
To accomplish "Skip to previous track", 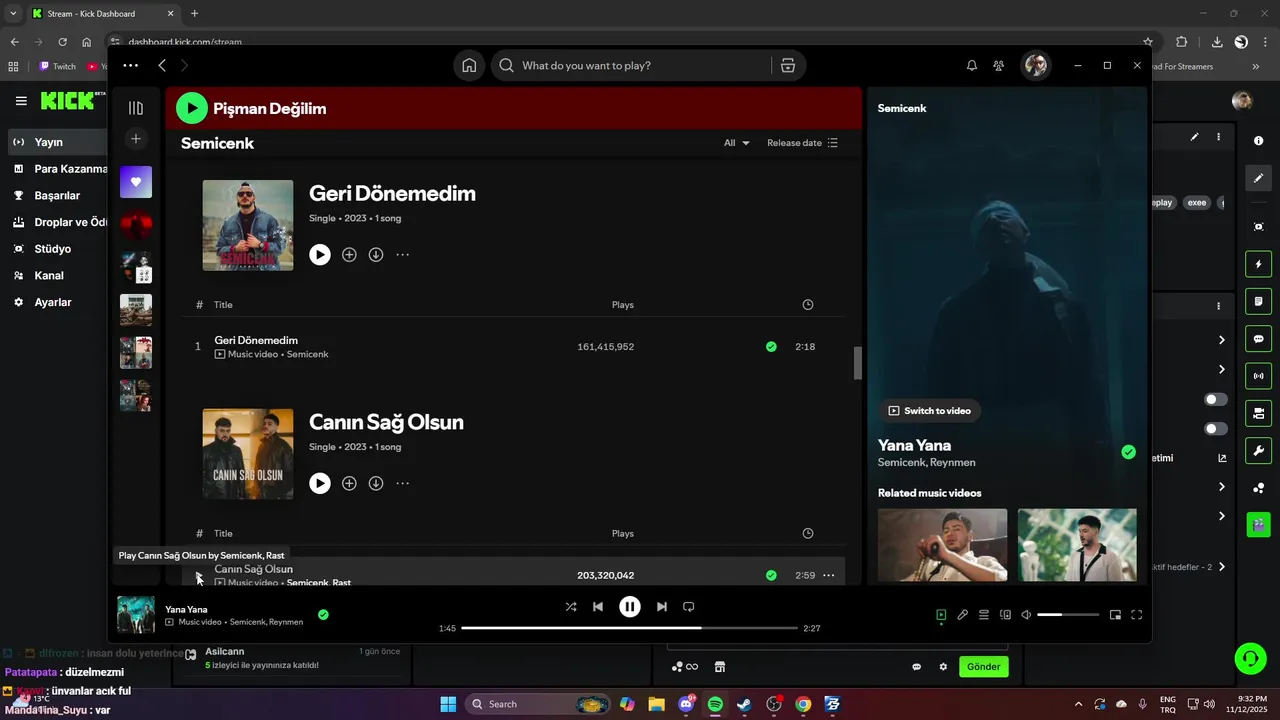I will (598, 607).
